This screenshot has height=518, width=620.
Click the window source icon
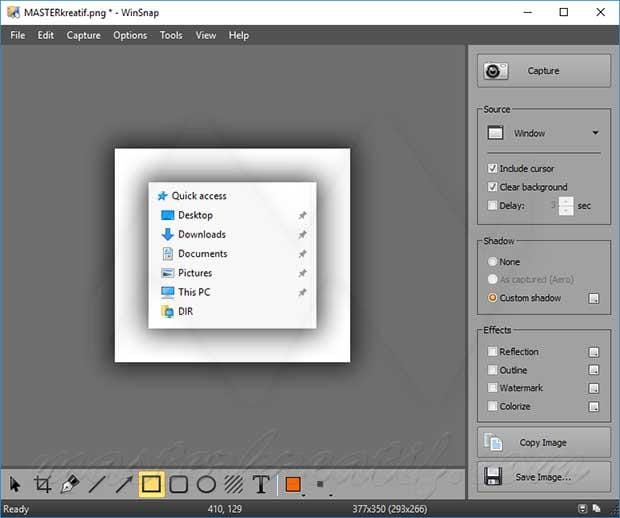pos(495,133)
